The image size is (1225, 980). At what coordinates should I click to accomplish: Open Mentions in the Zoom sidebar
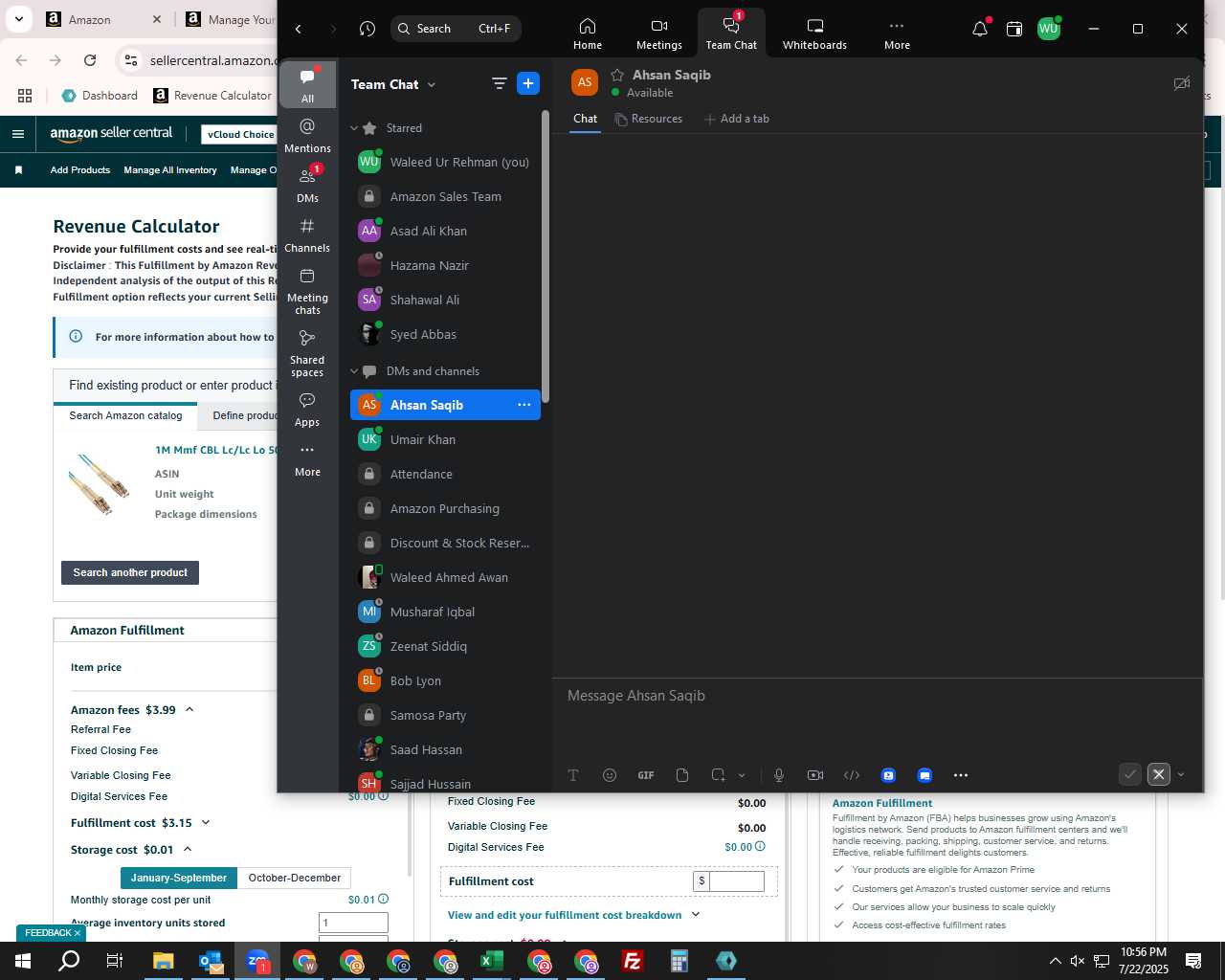[x=307, y=136]
